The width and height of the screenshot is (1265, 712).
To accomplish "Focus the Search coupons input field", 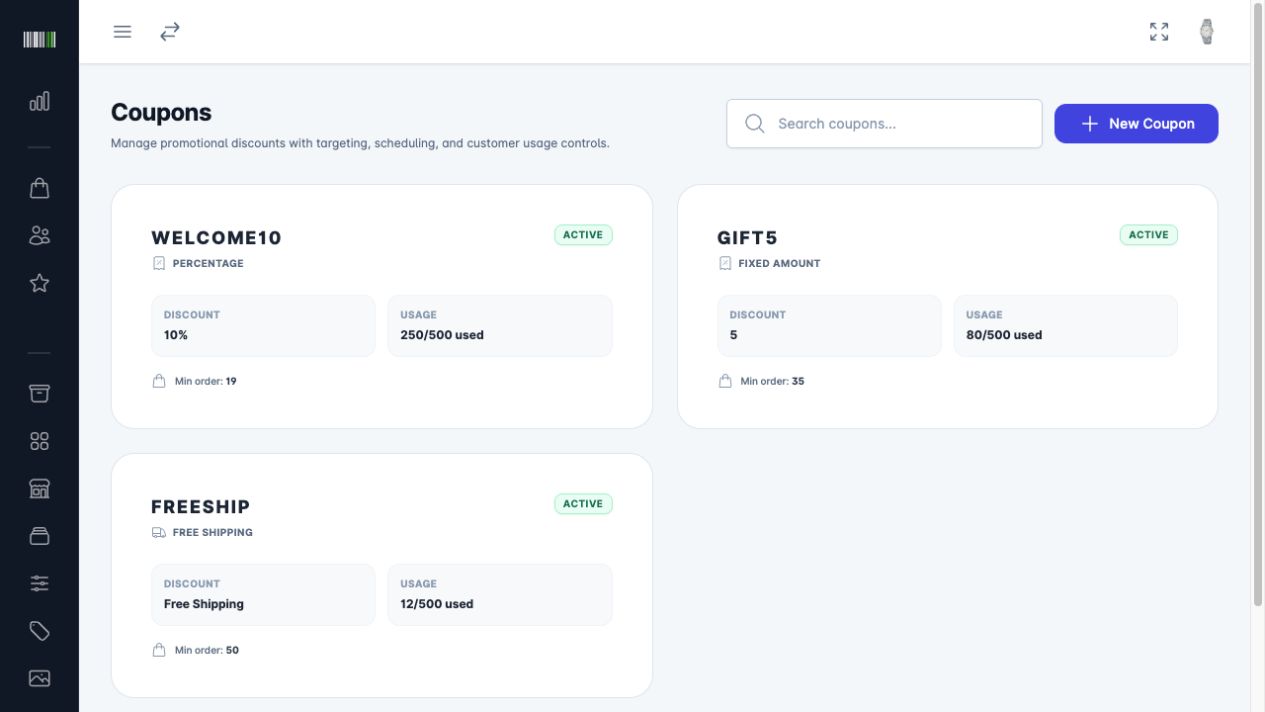I will 884,124.
